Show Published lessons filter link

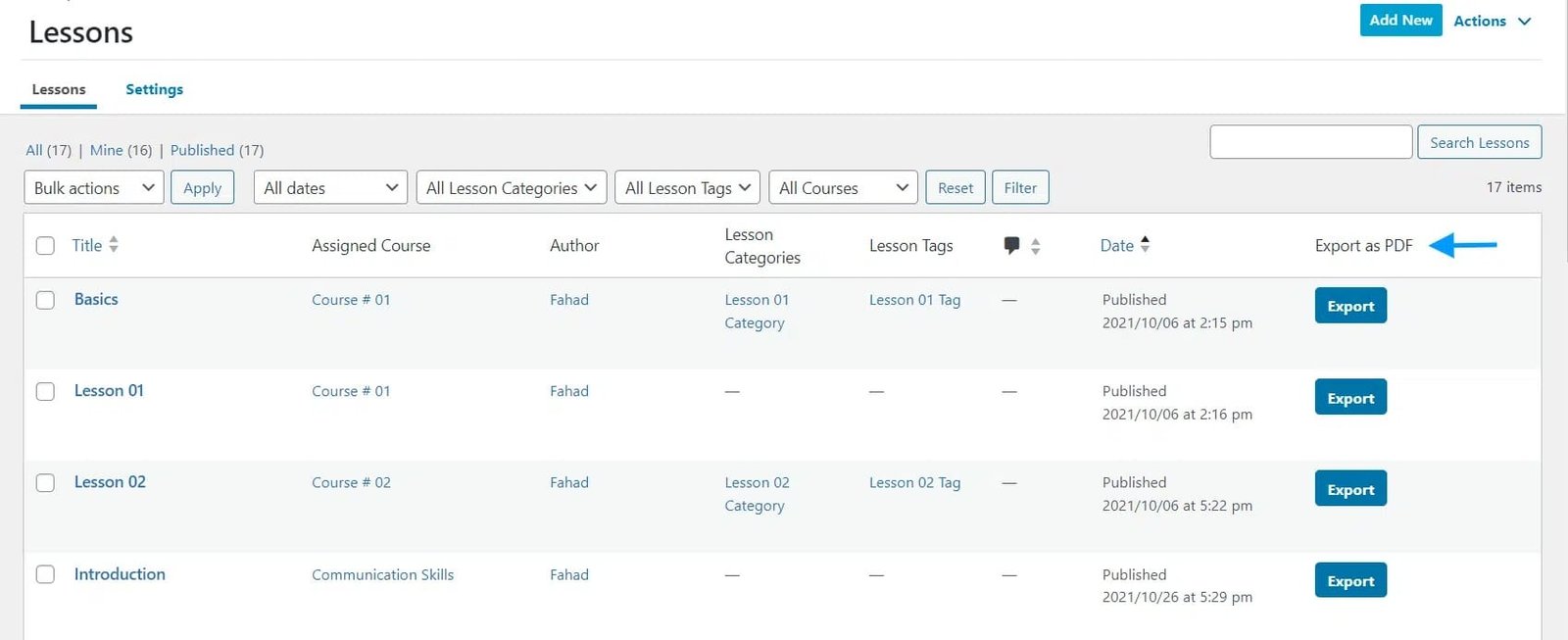pyautogui.click(x=217, y=150)
